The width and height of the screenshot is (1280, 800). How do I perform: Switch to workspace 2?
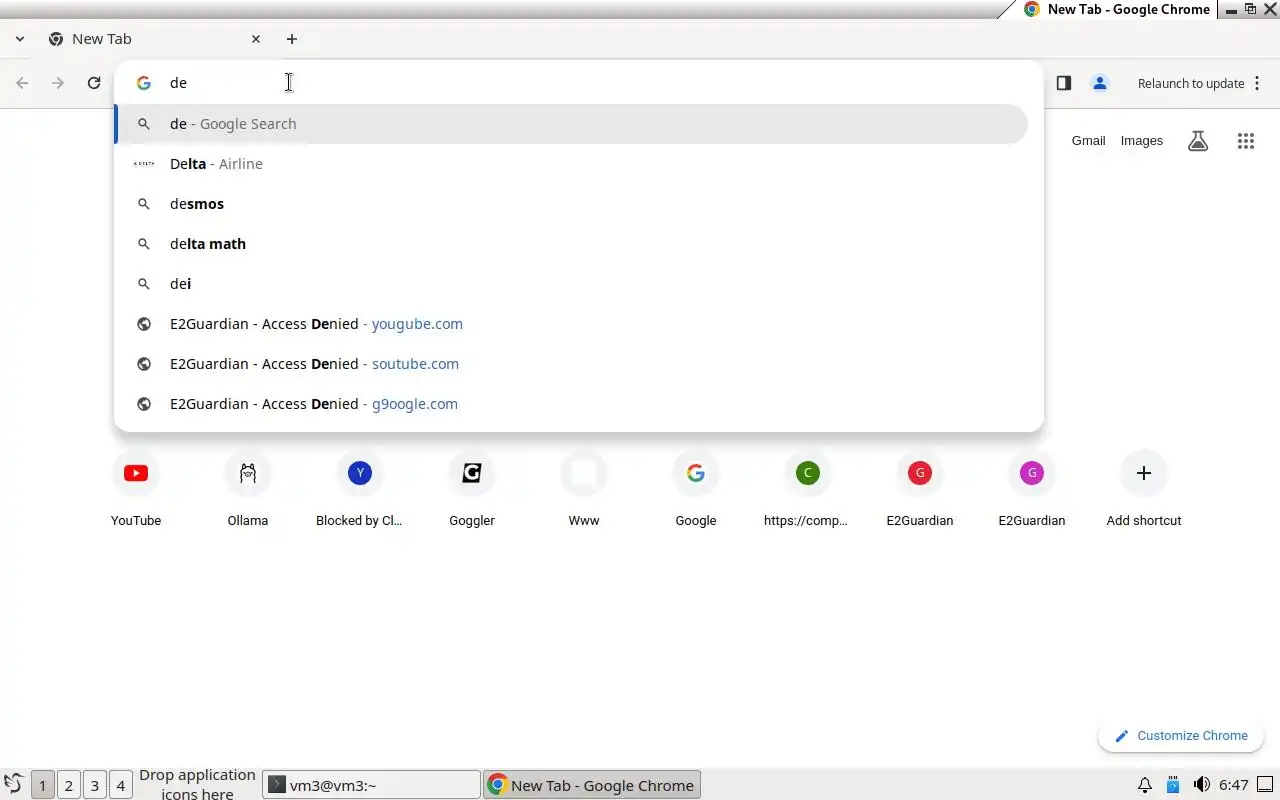click(68, 785)
